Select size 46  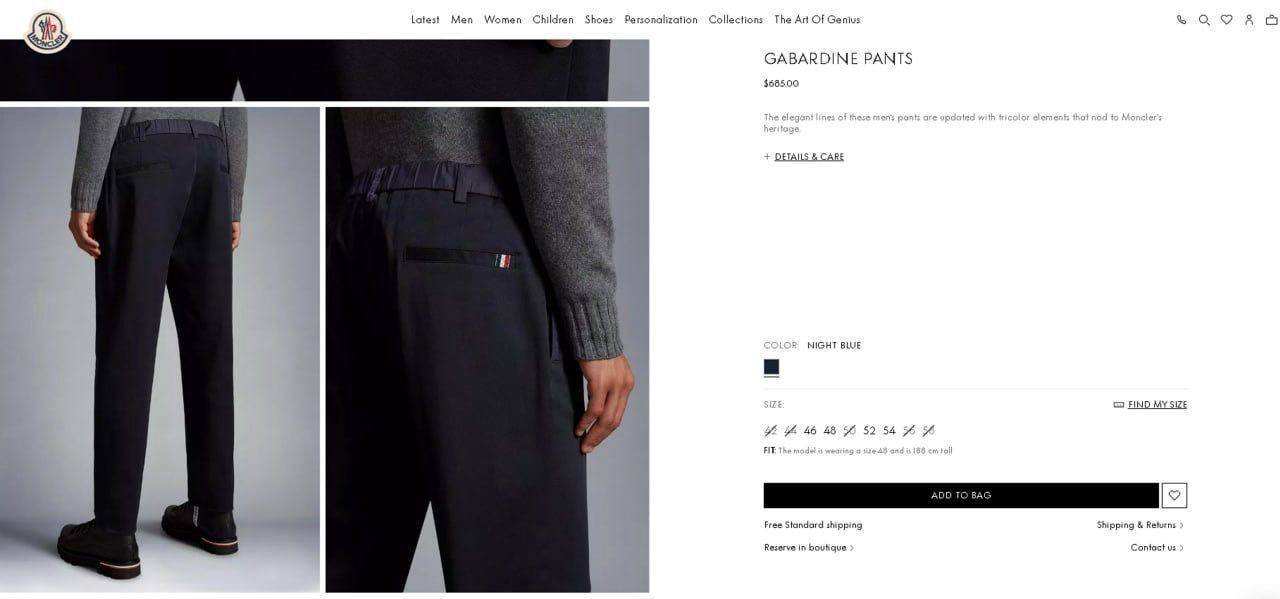pos(810,431)
